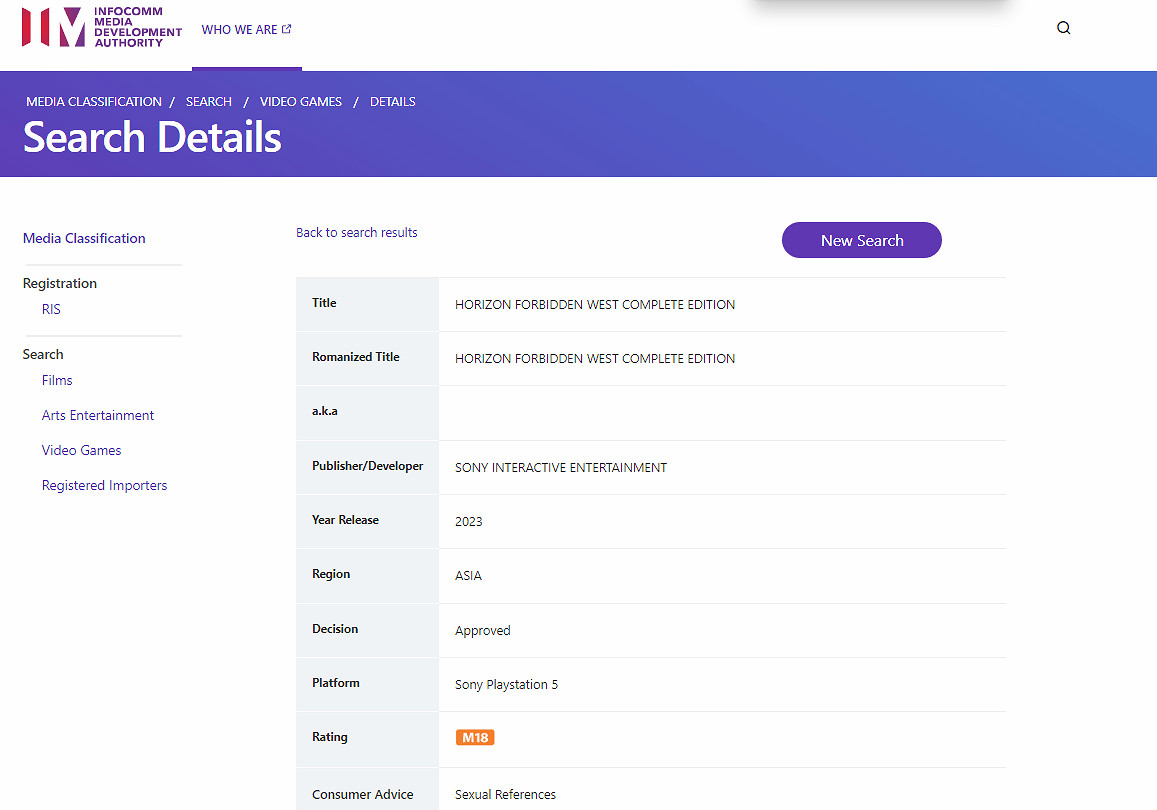Image resolution: width=1157 pixels, height=810 pixels.
Task: Click the Title row's game name text
Action: 595,305
